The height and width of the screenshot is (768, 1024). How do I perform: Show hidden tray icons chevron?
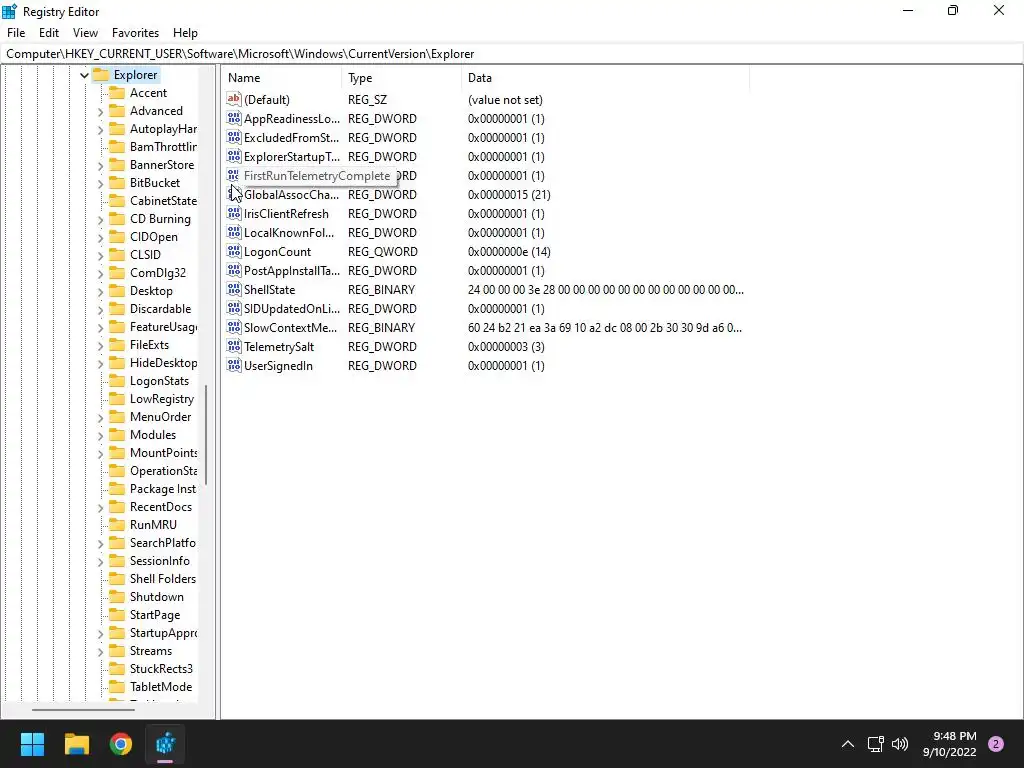pos(848,744)
